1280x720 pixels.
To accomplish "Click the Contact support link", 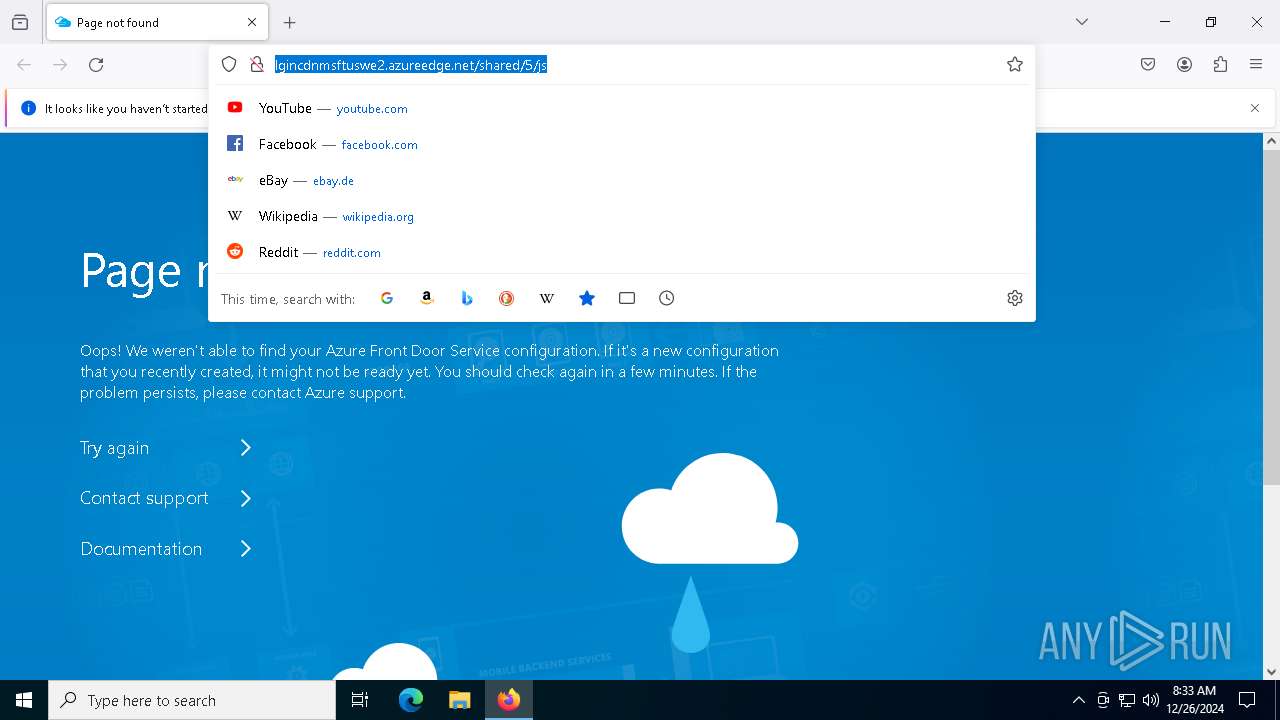I will point(144,498).
